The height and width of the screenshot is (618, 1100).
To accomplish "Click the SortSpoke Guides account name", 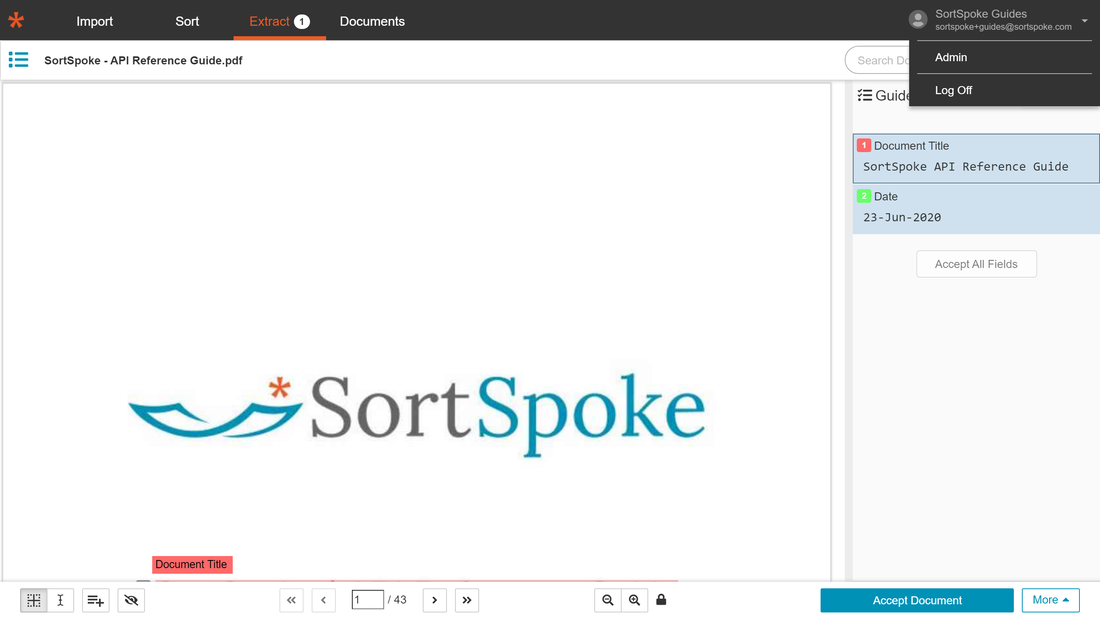I will [x=981, y=14].
